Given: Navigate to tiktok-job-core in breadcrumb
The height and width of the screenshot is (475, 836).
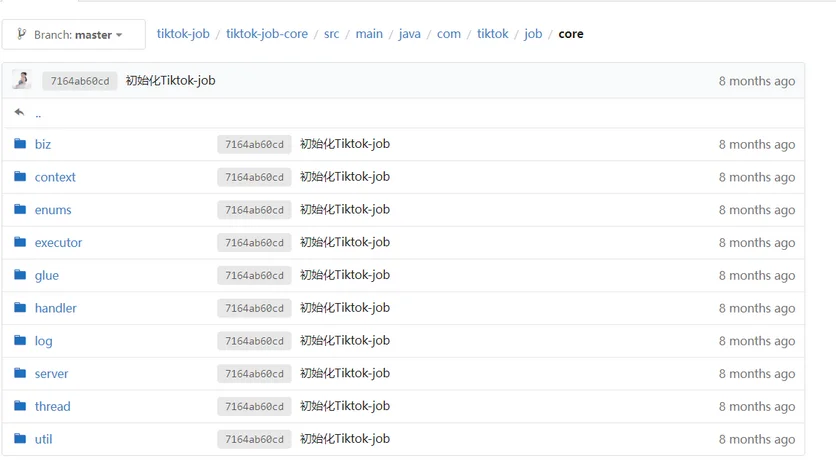Looking at the screenshot, I should 267,34.
